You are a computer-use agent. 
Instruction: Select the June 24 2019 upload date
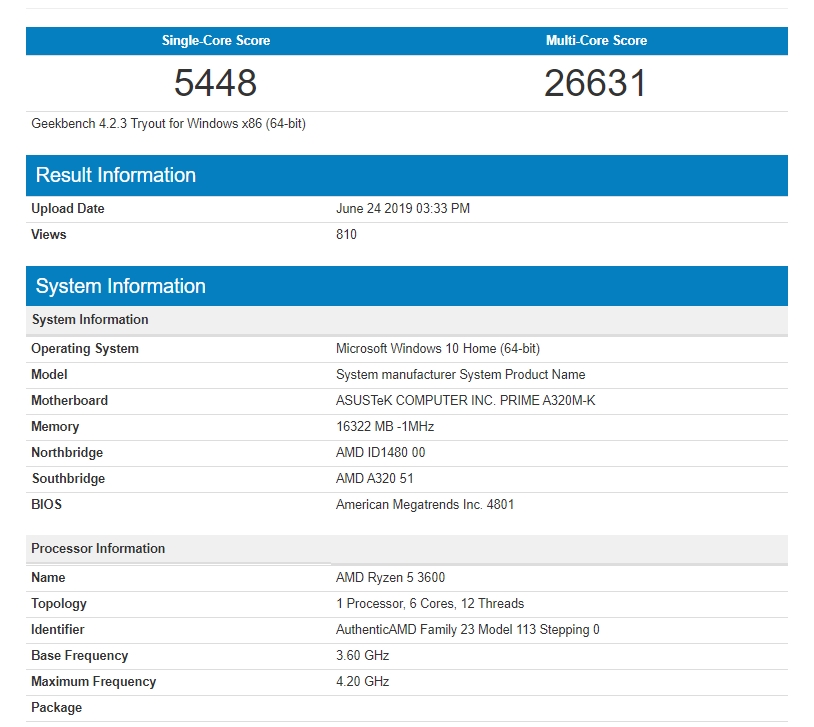[x=403, y=209]
